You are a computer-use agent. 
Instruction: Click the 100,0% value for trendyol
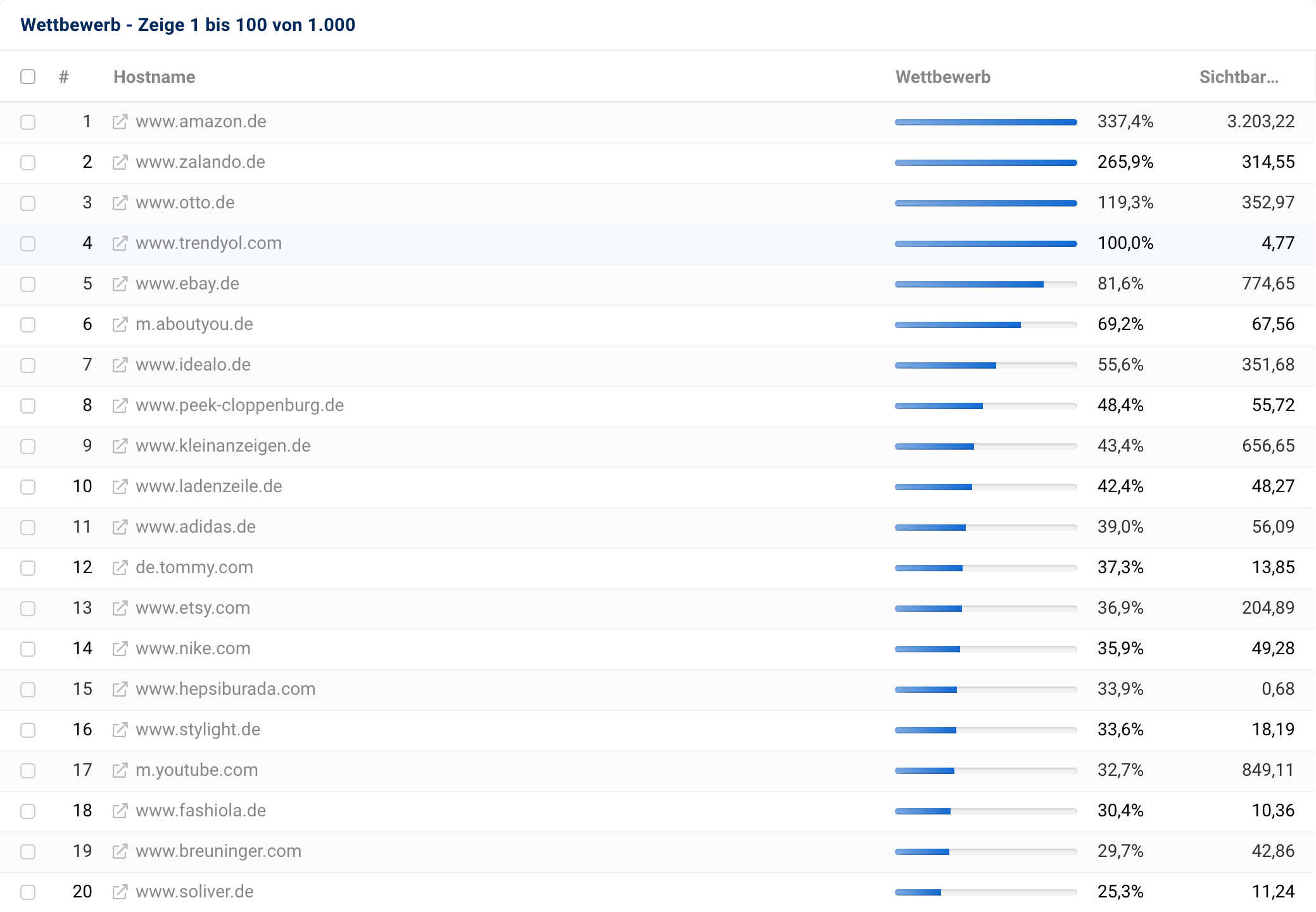1125,243
